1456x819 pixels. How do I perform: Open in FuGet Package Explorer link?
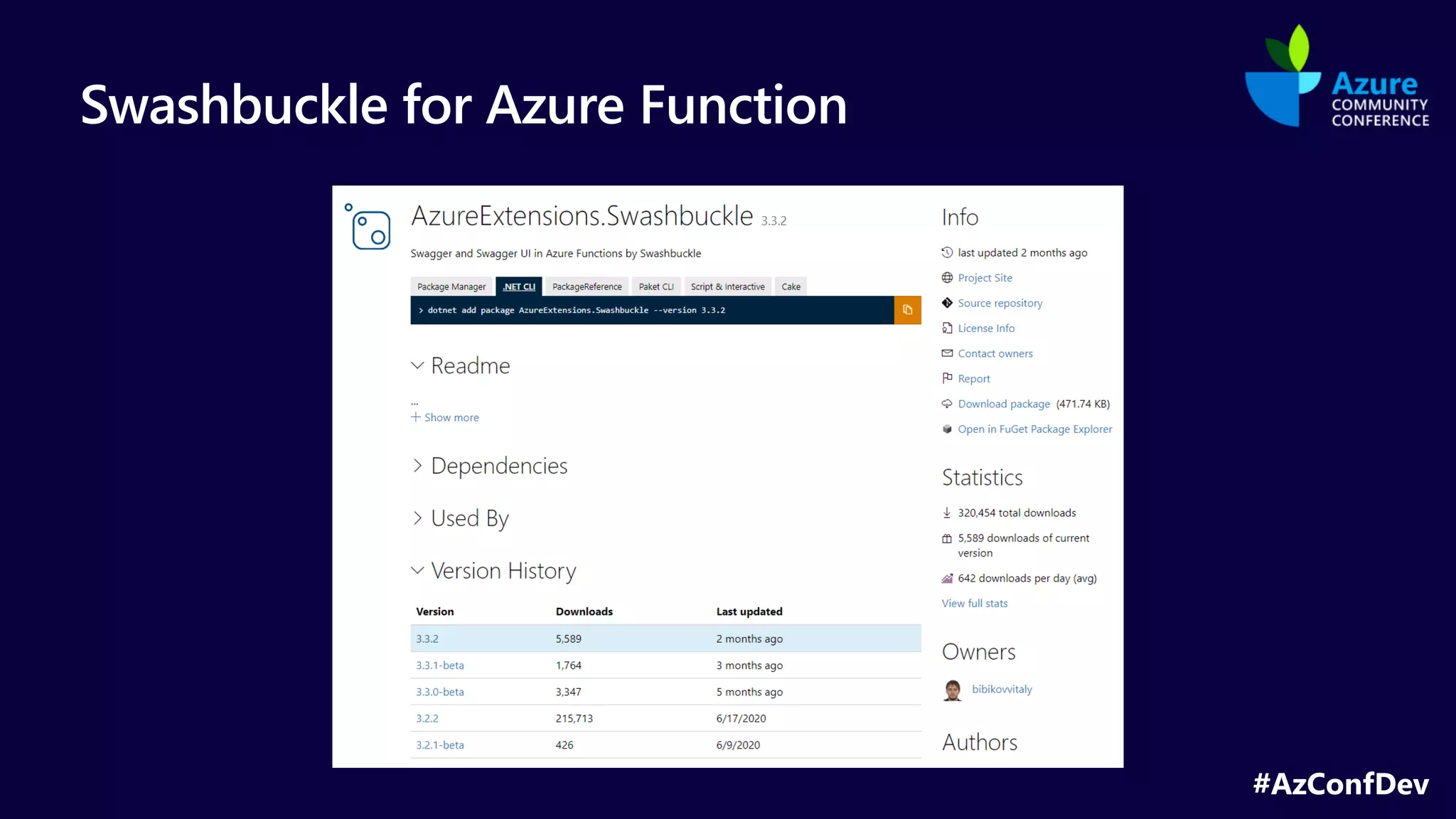[1035, 429]
